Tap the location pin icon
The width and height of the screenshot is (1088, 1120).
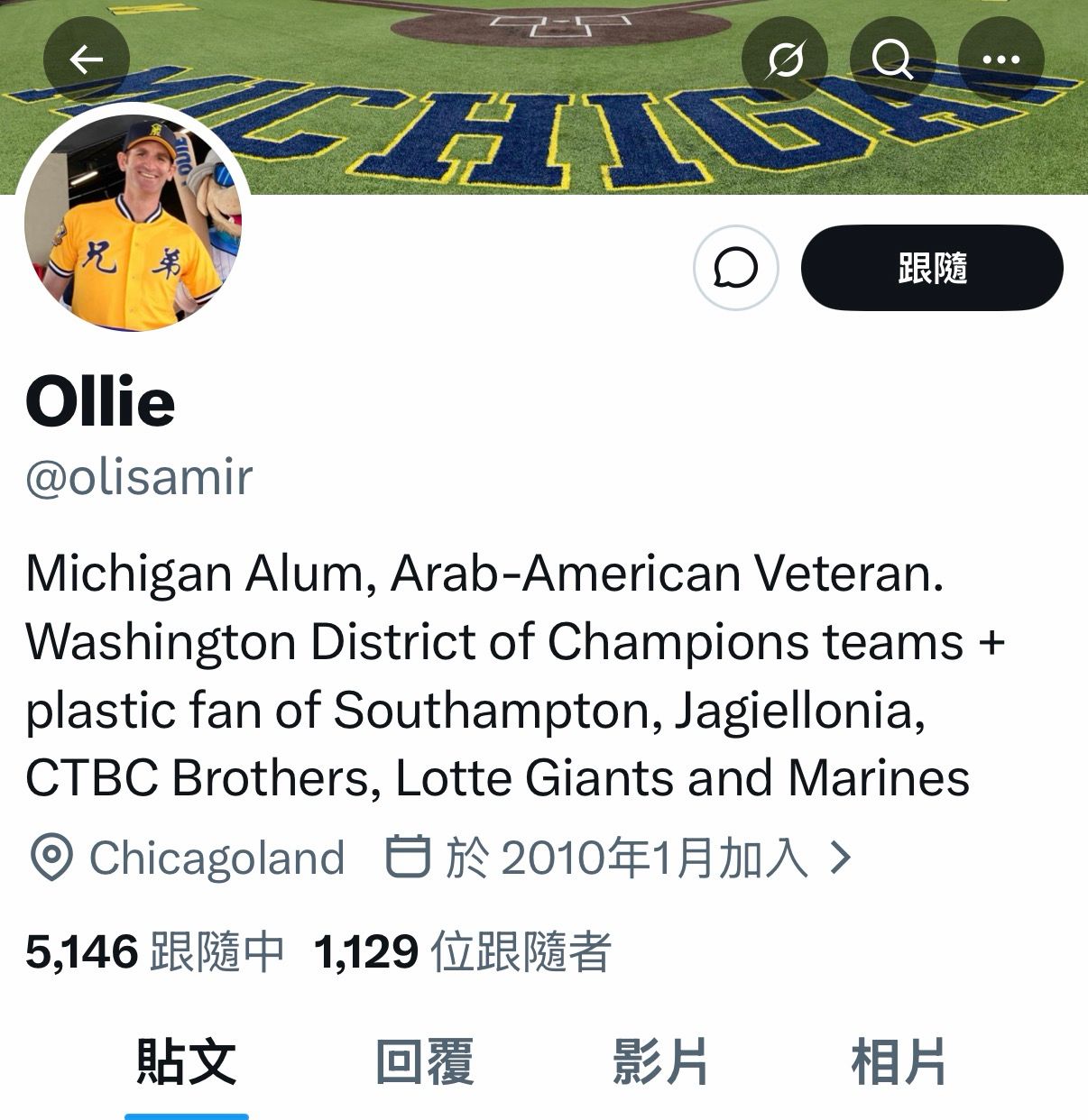(x=51, y=858)
